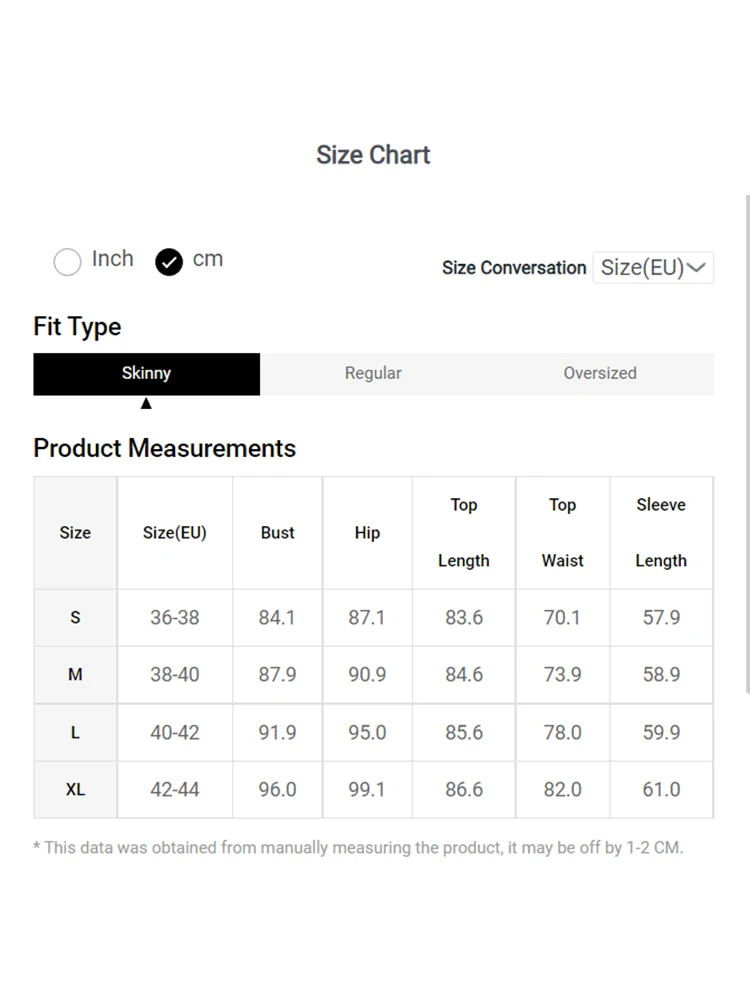Click the Product Measurements heading
Viewport: 750px width, 1000px height.
point(165,448)
